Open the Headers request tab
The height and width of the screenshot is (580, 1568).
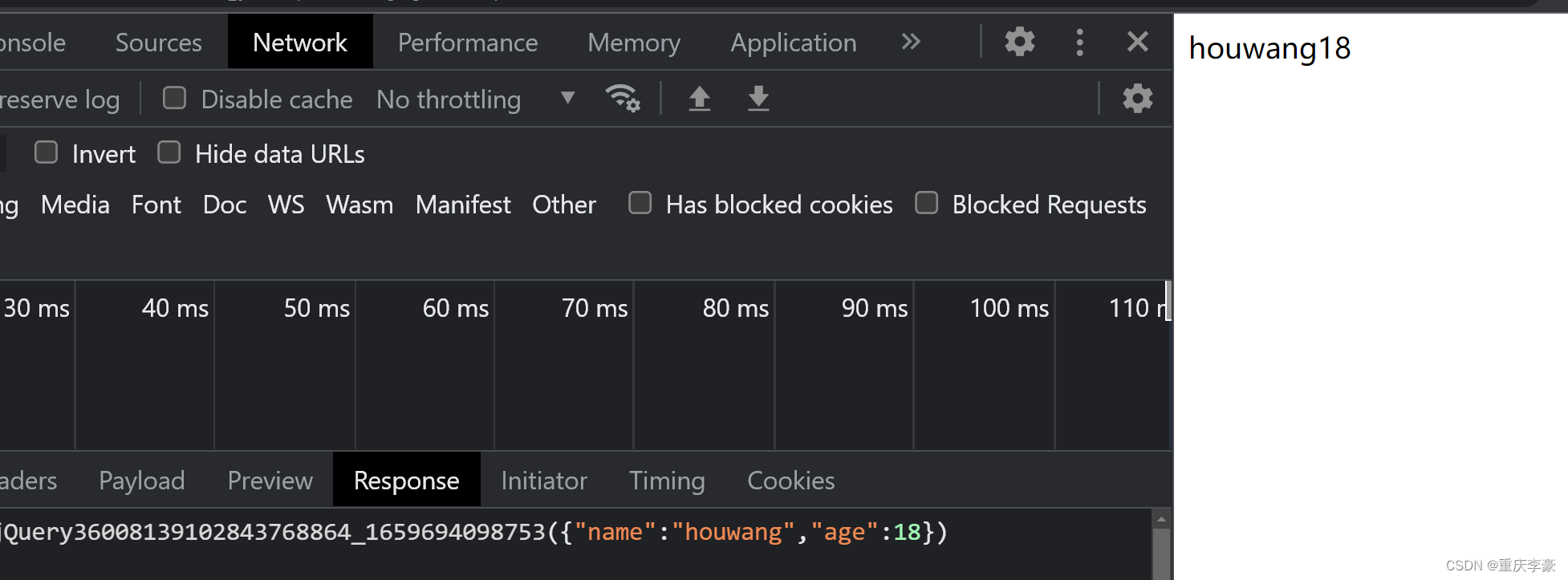[29, 481]
